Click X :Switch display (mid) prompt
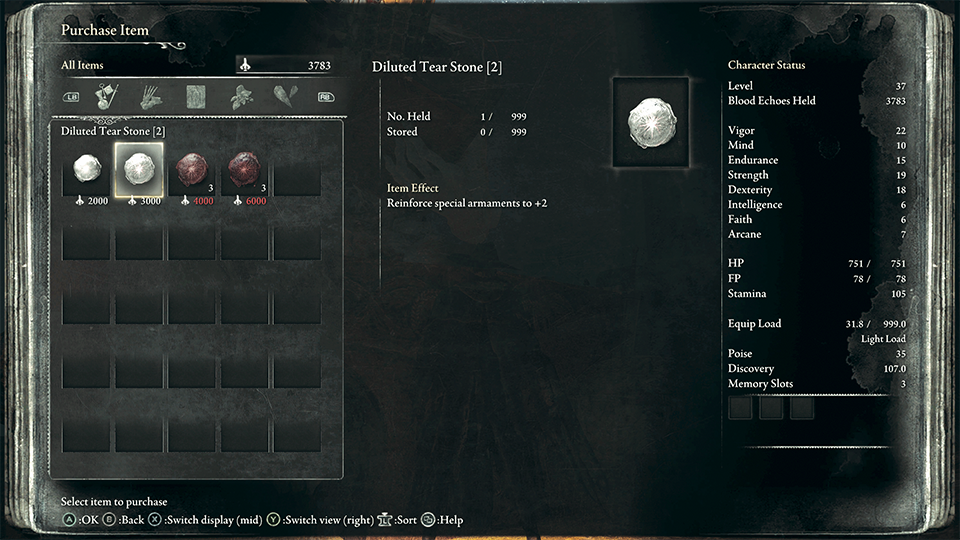Image resolution: width=960 pixels, height=540 pixels. 205,520
